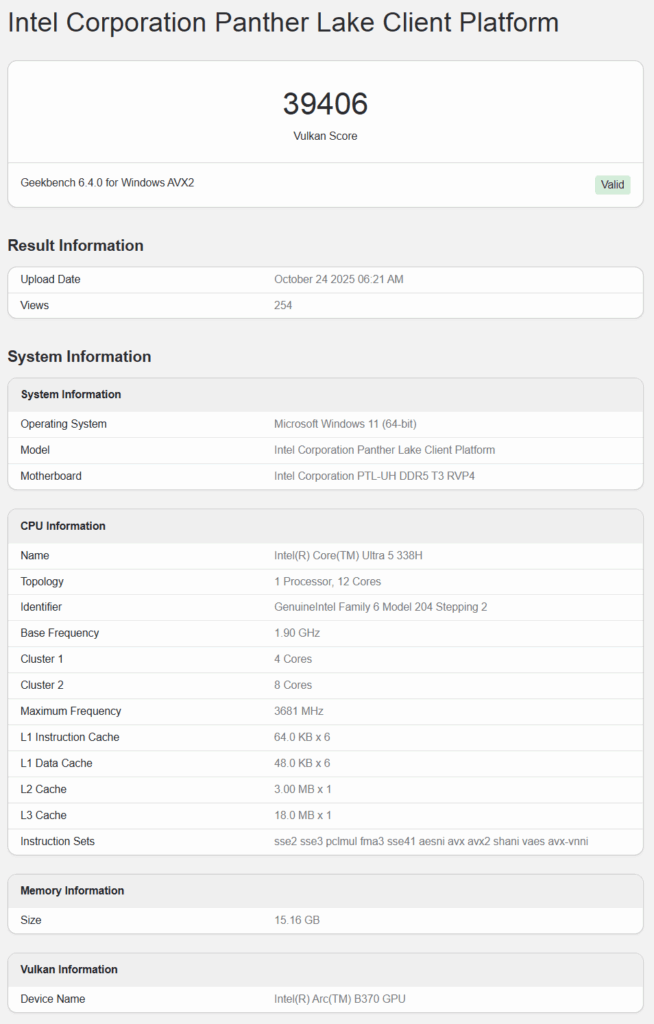Screen dimensions: 654x1024
Task: Click the Maximum Frequency 3681 MHz value
Action: 297,712
